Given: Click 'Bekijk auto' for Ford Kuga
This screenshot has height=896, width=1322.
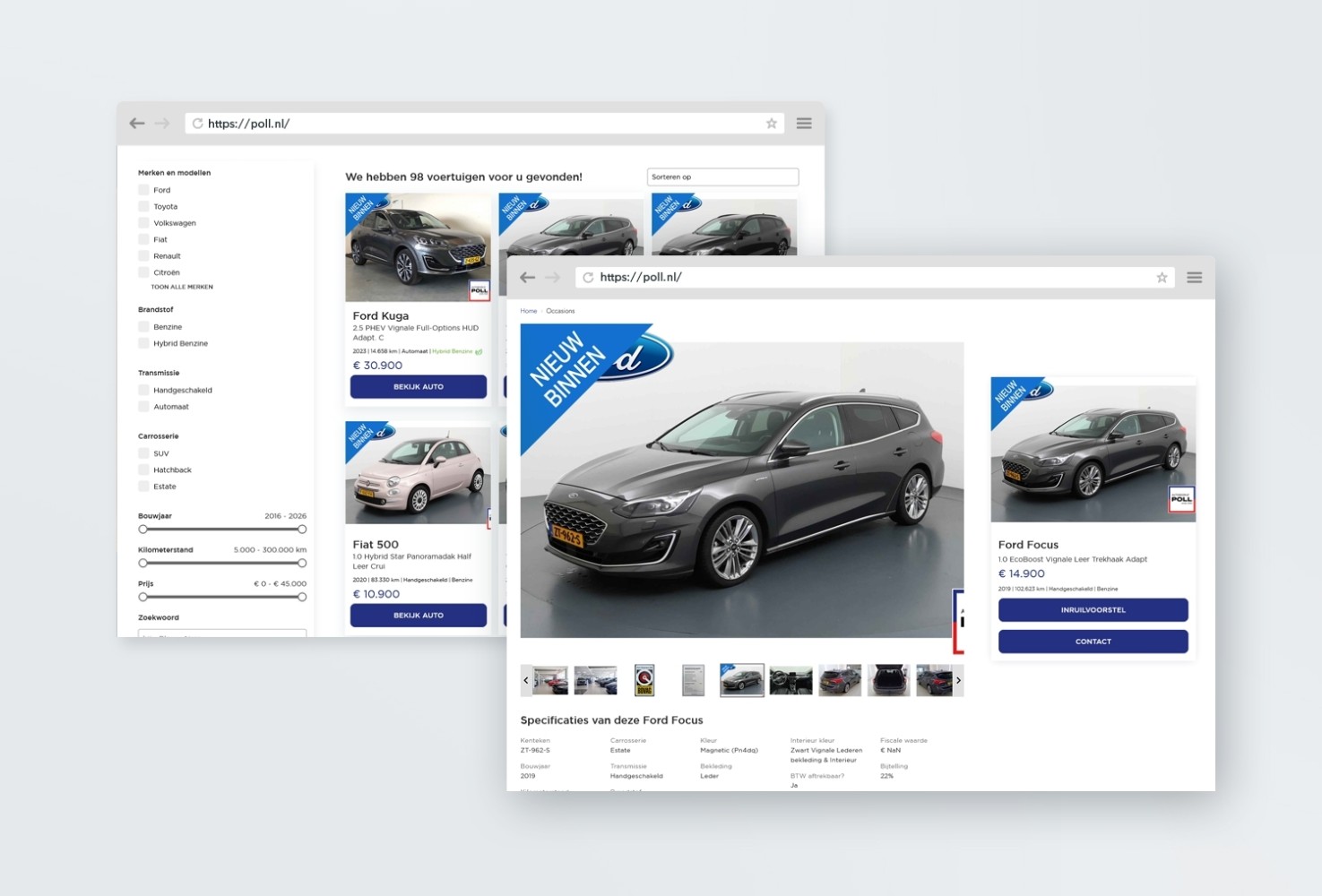Looking at the screenshot, I should tap(419, 387).
